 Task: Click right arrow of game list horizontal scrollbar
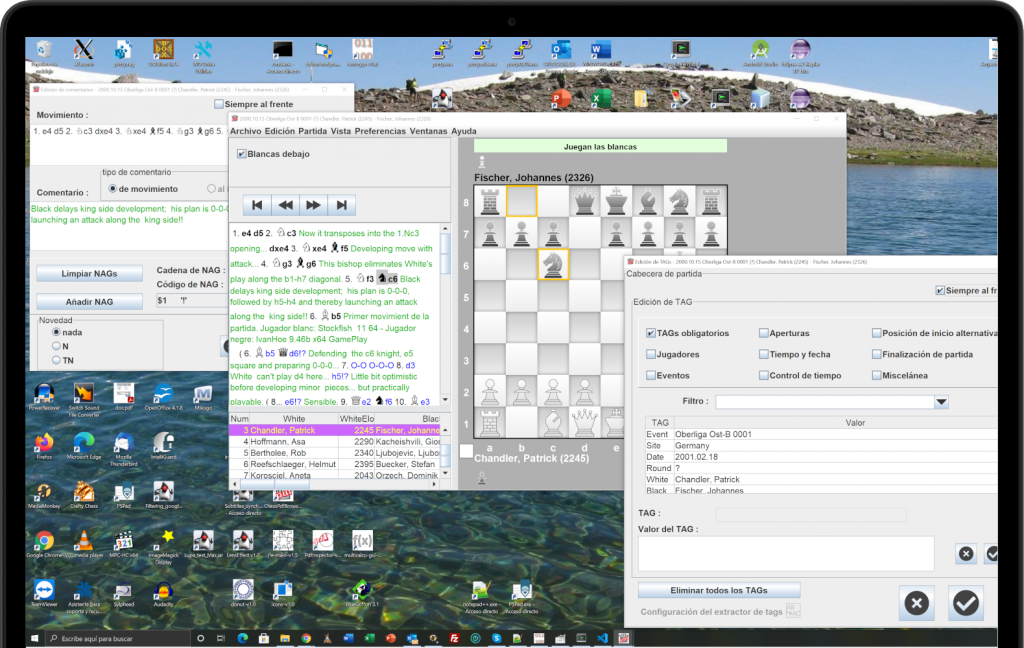click(435, 484)
